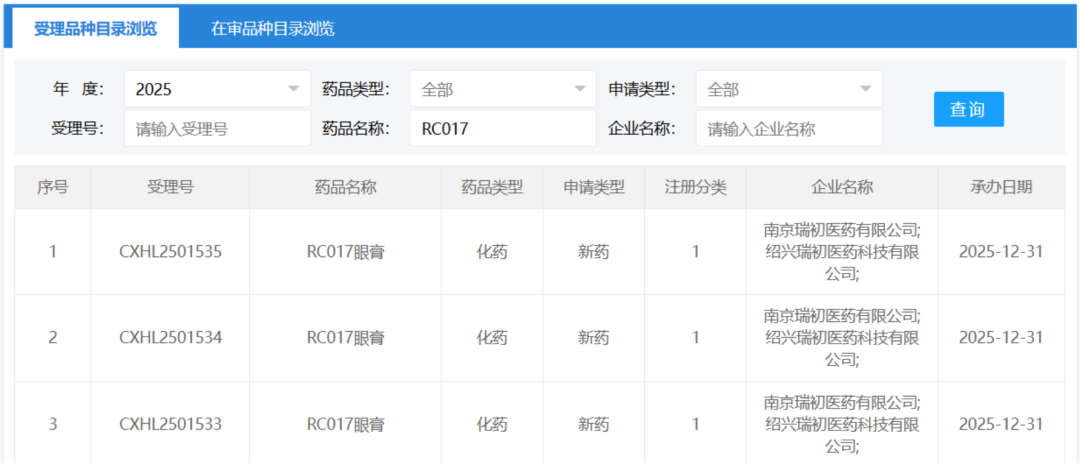Open the 申请类型 dropdown
The image size is (1080, 463).
pyautogui.click(x=788, y=89)
